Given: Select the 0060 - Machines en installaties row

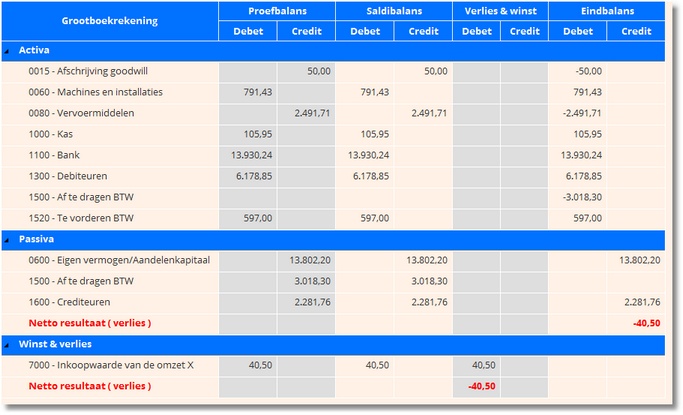Looking at the screenshot, I should [x=96, y=92].
